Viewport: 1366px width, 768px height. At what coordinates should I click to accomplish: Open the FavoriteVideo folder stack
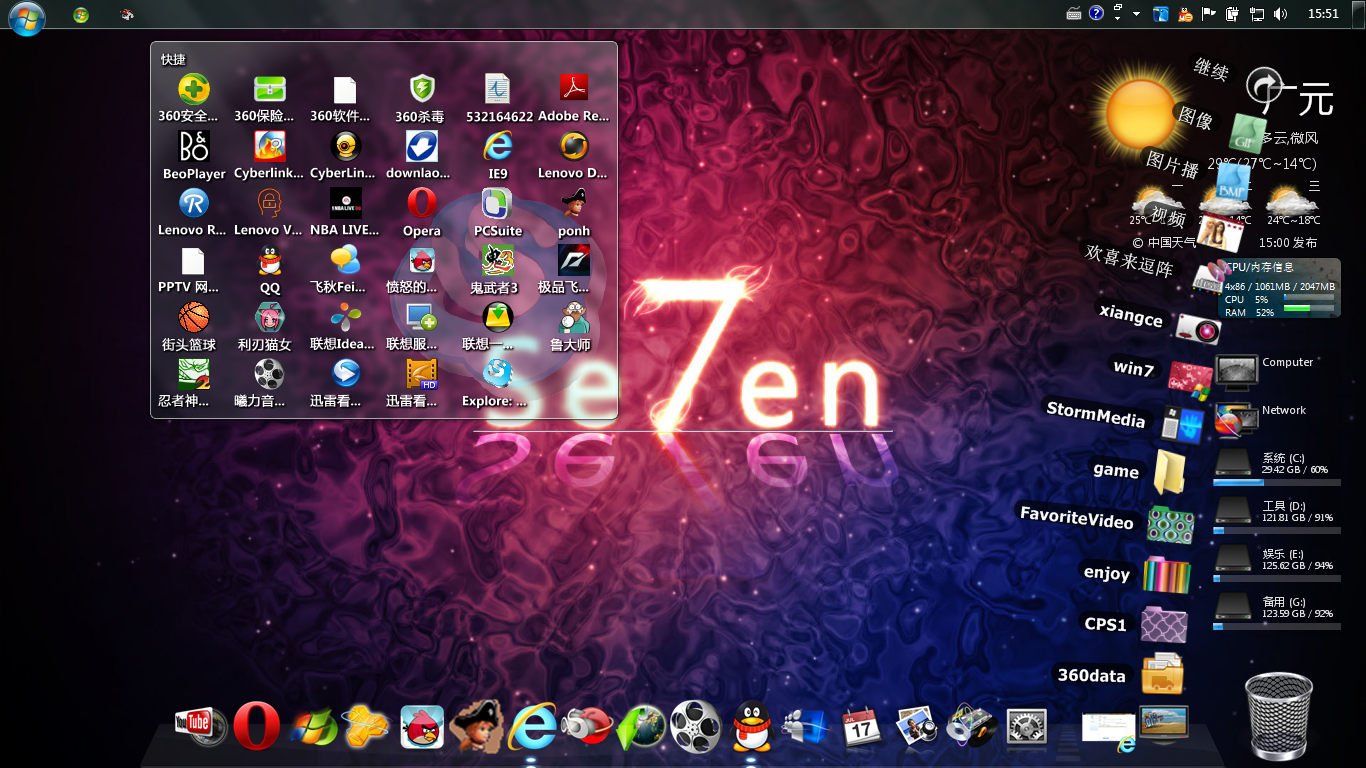click(1171, 525)
